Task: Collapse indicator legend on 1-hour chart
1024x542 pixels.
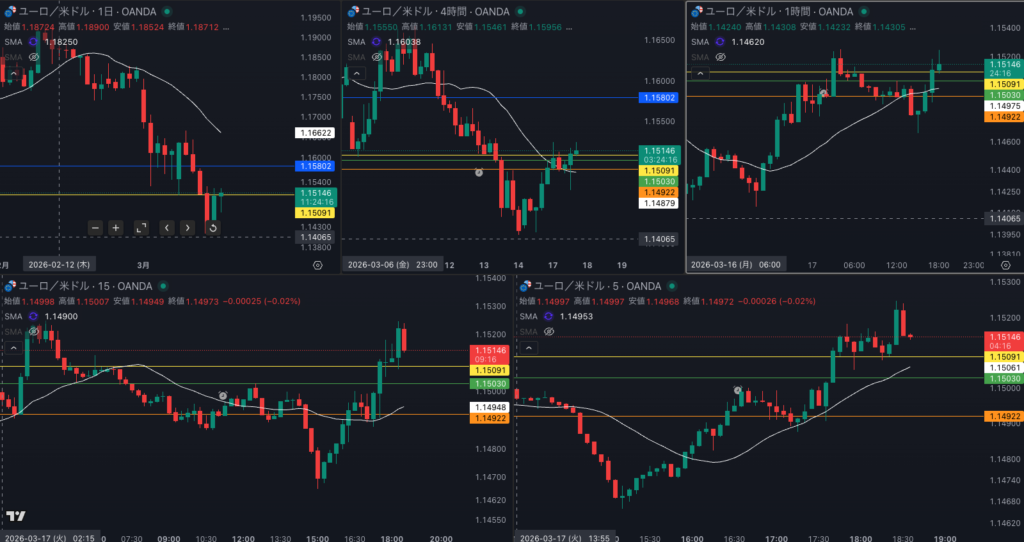Action: (x=701, y=73)
